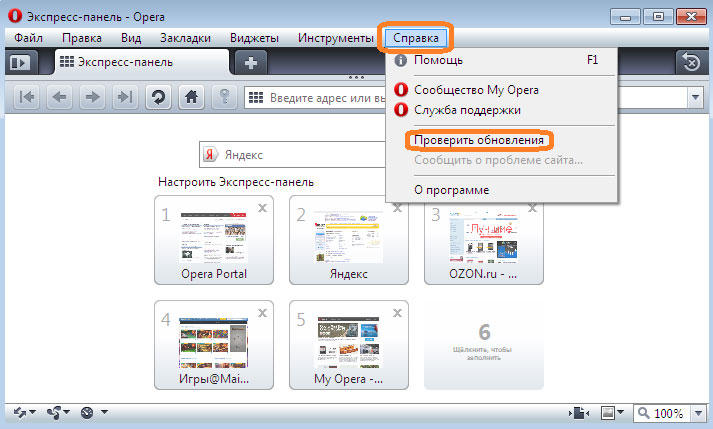Screen dimensions: 713x429
Task: Click the Настроить Экспресс-панель link
Action: tap(236, 182)
